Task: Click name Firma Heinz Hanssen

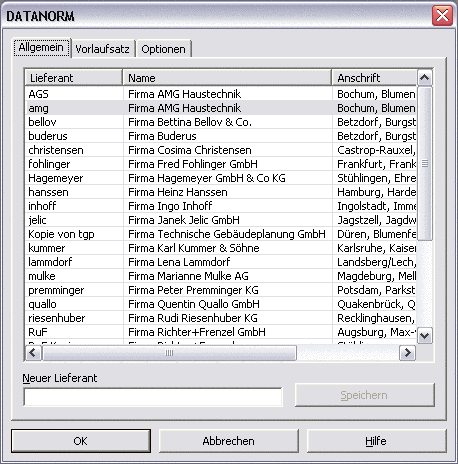Action: click(x=178, y=192)
